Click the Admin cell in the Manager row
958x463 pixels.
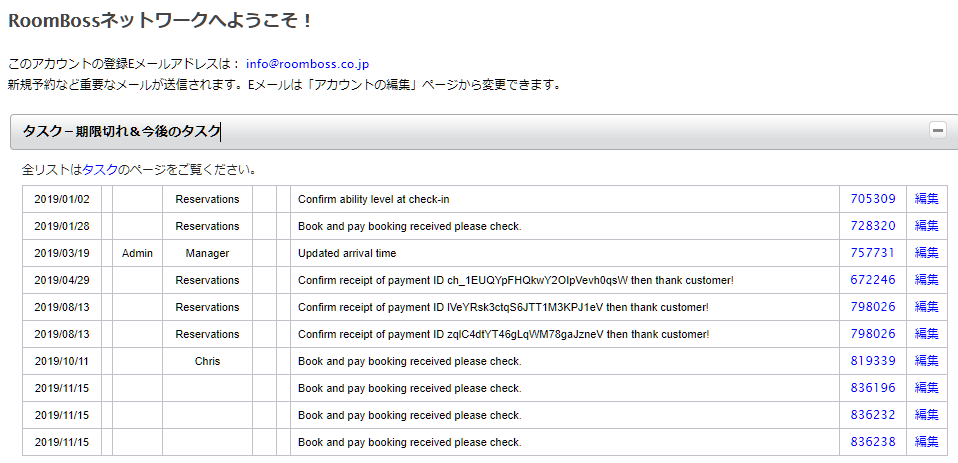pyautogui.click(x=137, y=253)
